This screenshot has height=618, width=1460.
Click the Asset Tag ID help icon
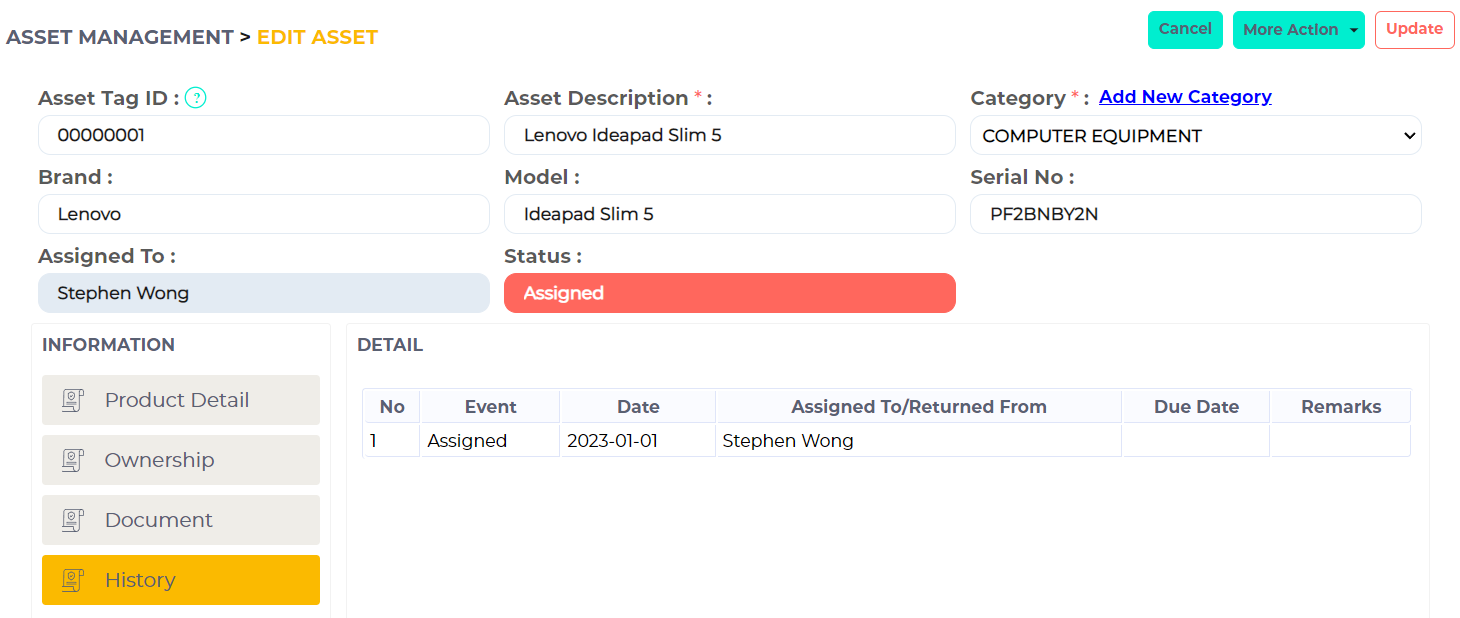coord(196,98)
